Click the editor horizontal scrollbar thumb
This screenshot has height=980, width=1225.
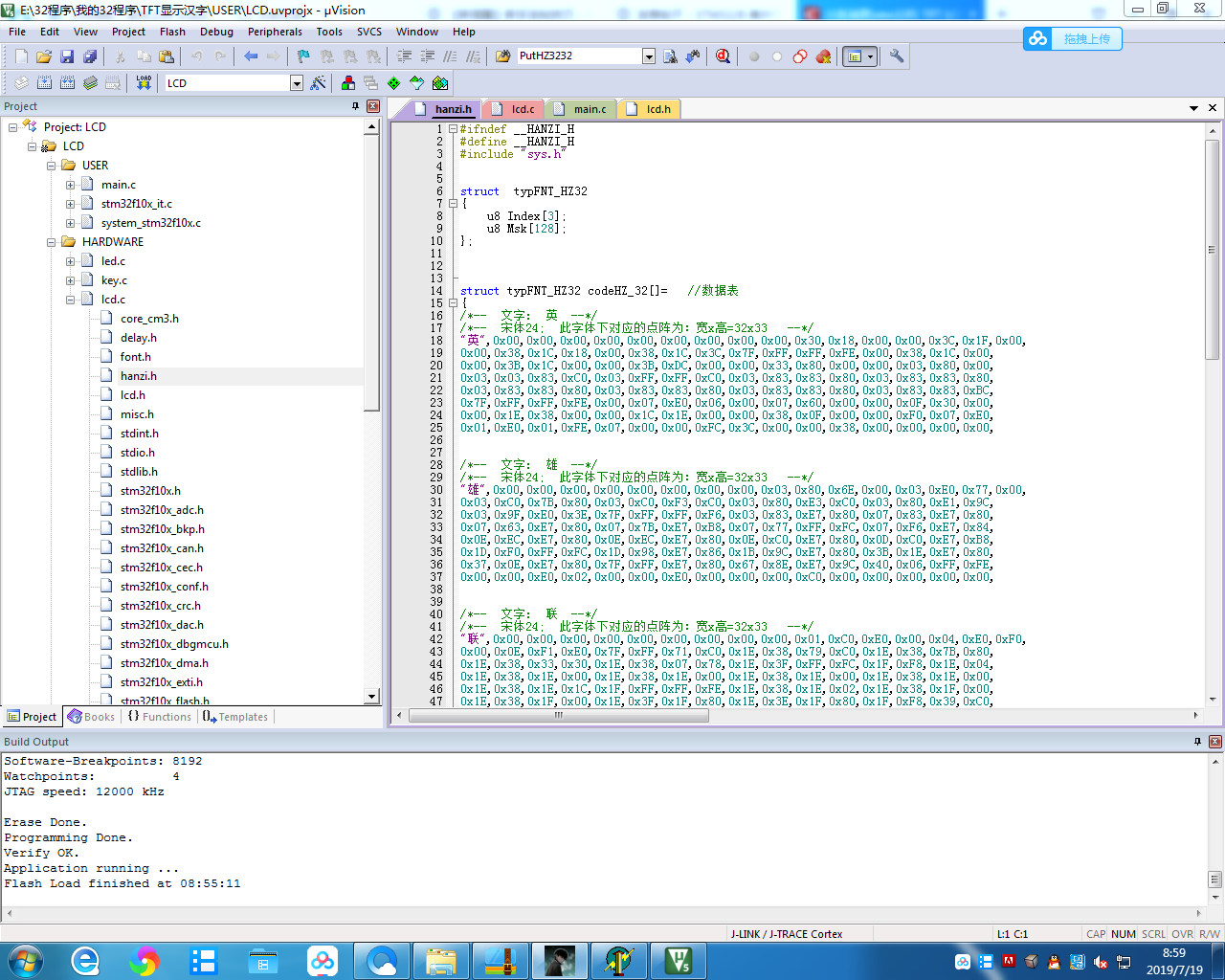(x=559, y=715)
